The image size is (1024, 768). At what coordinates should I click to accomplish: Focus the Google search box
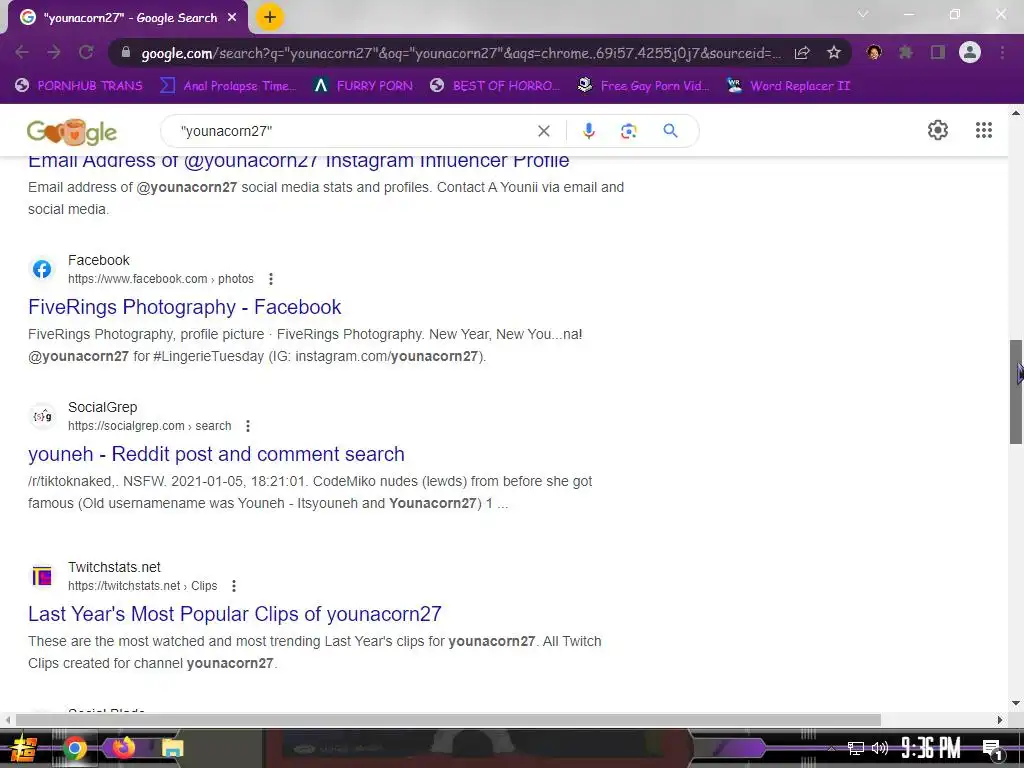353,131
